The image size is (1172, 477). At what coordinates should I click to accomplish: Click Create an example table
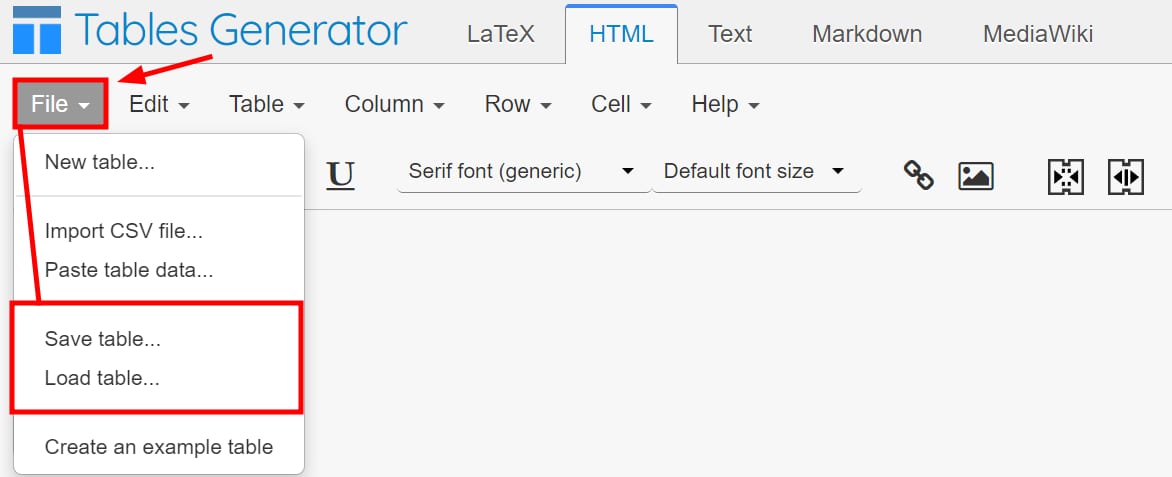(159, 447)
